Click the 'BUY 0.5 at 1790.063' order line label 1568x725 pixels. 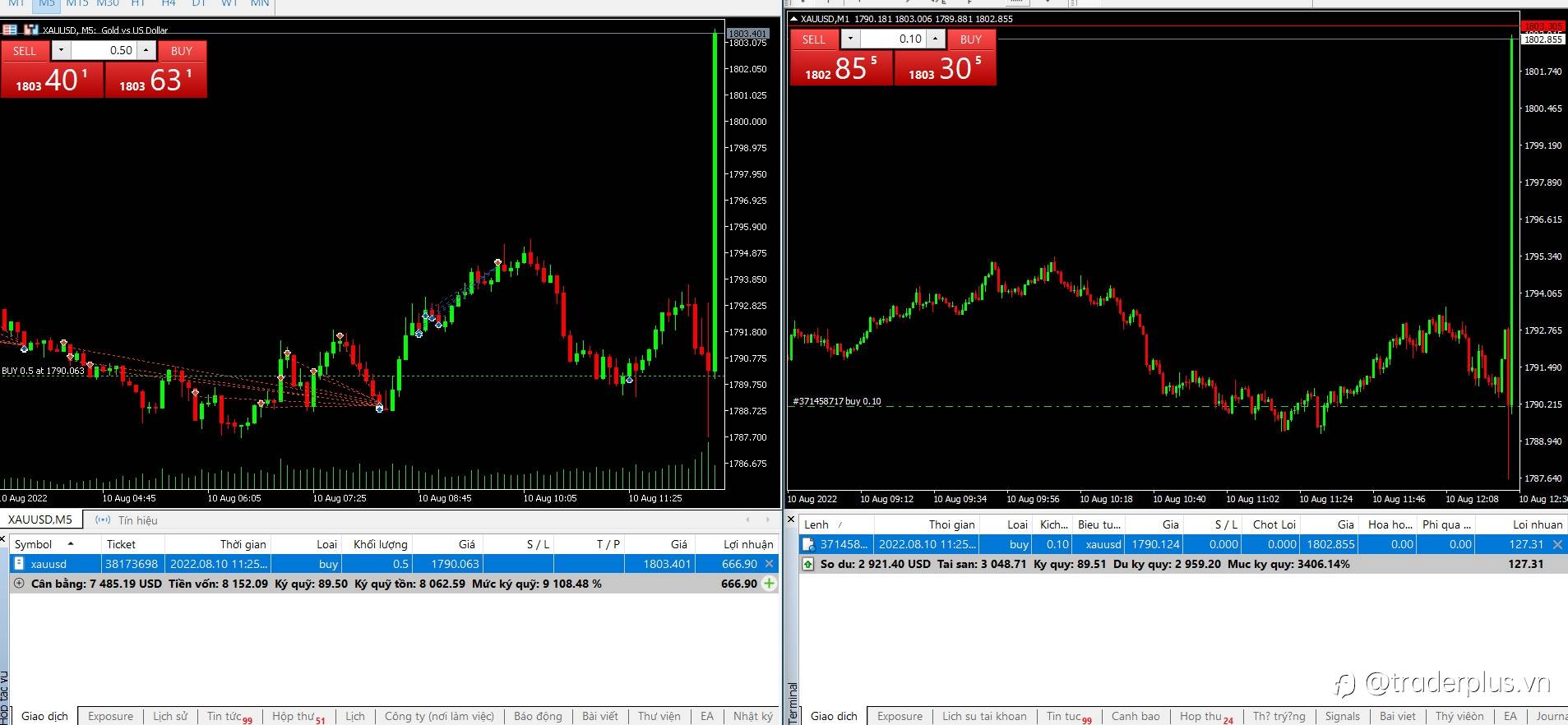click(43, 371)
